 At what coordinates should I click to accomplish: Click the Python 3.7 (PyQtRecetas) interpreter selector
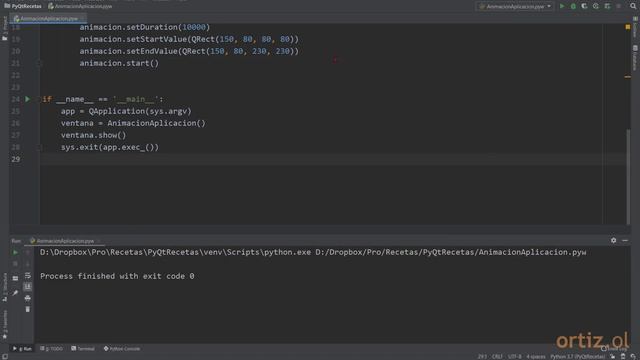click(x=577, y=357)
